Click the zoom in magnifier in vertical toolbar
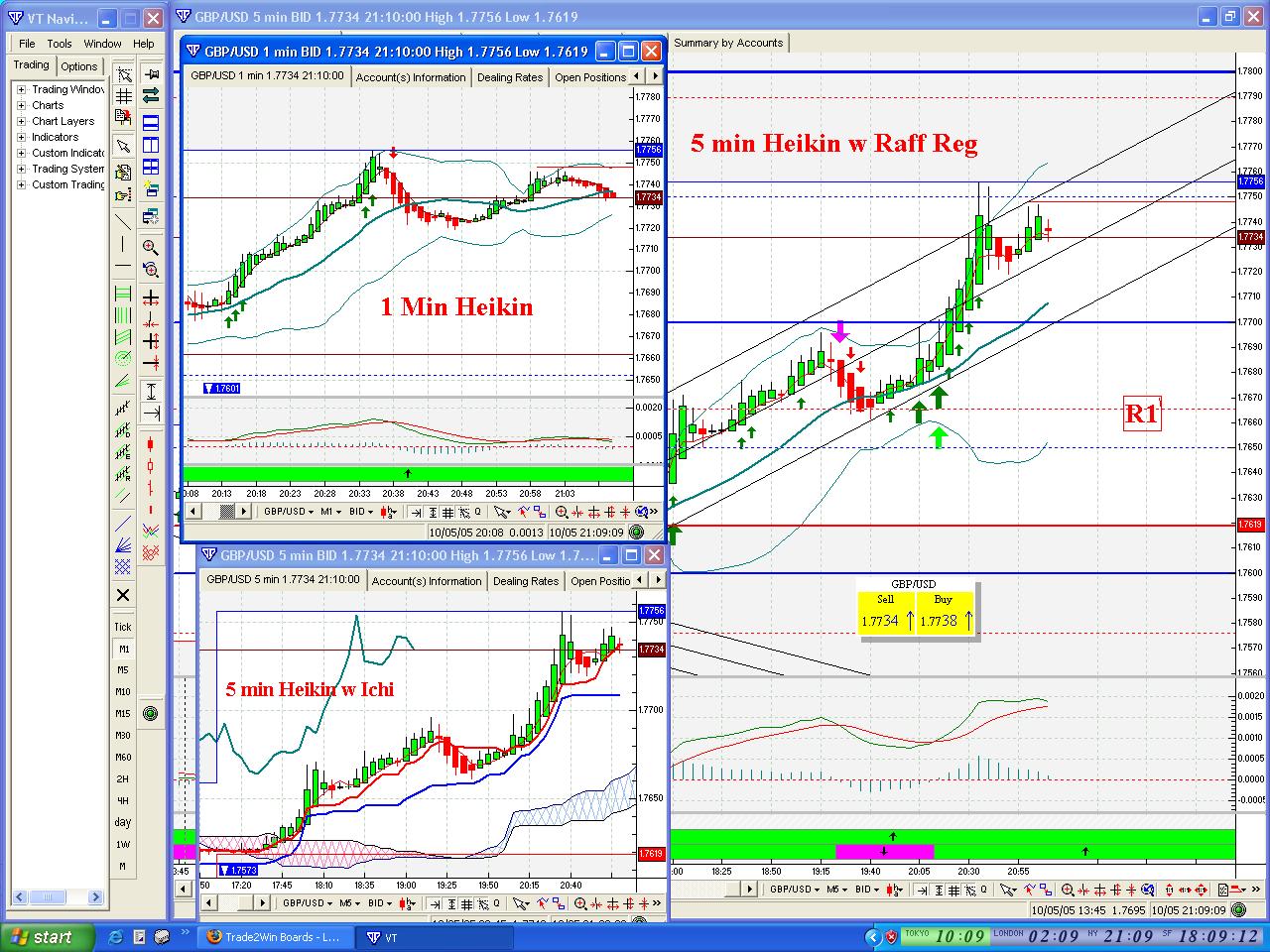The height and width of the screenshot is (952, 1270). click(x=151, y=247)
